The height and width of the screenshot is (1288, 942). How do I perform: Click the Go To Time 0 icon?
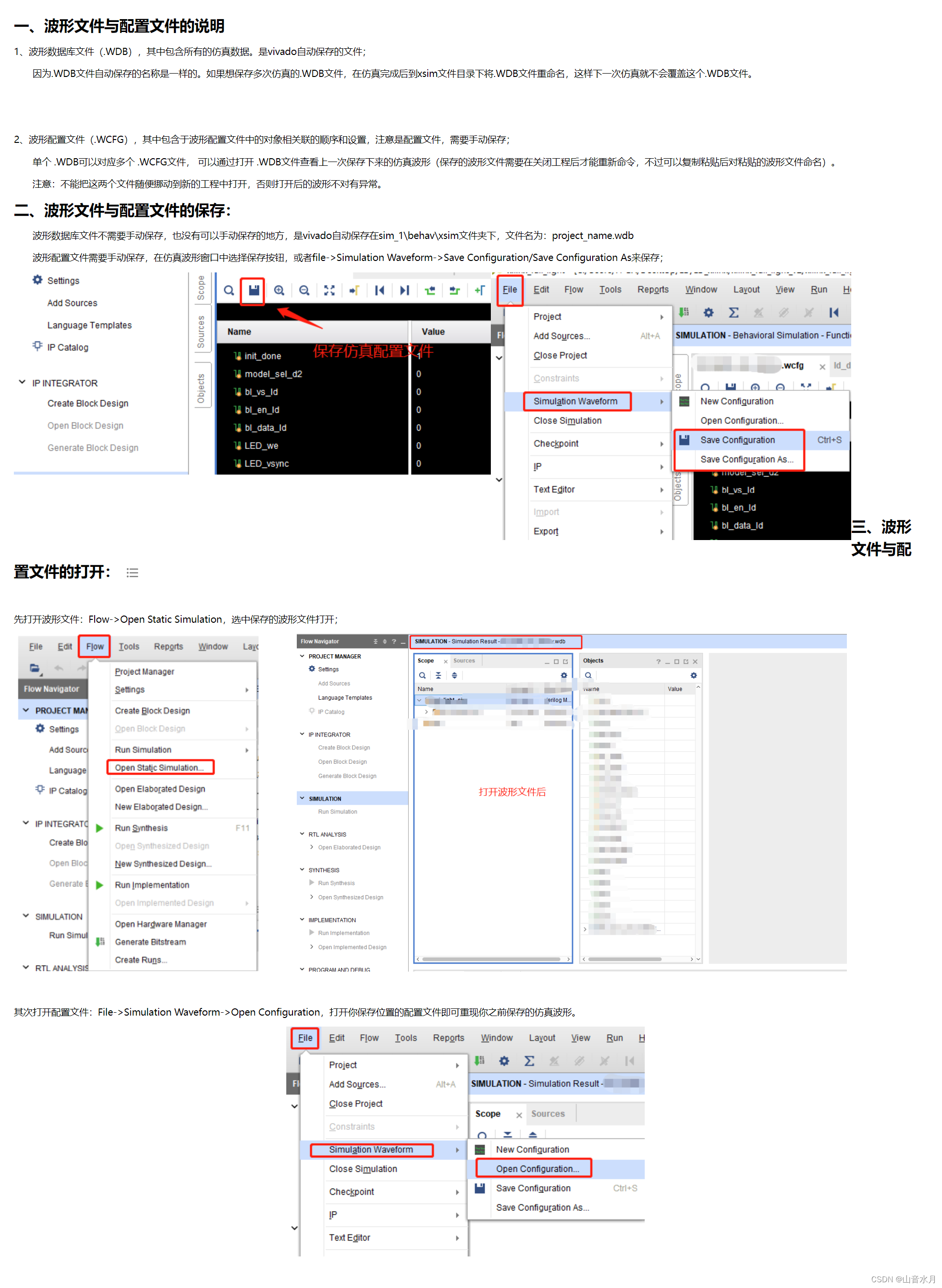tap(379, 290)
